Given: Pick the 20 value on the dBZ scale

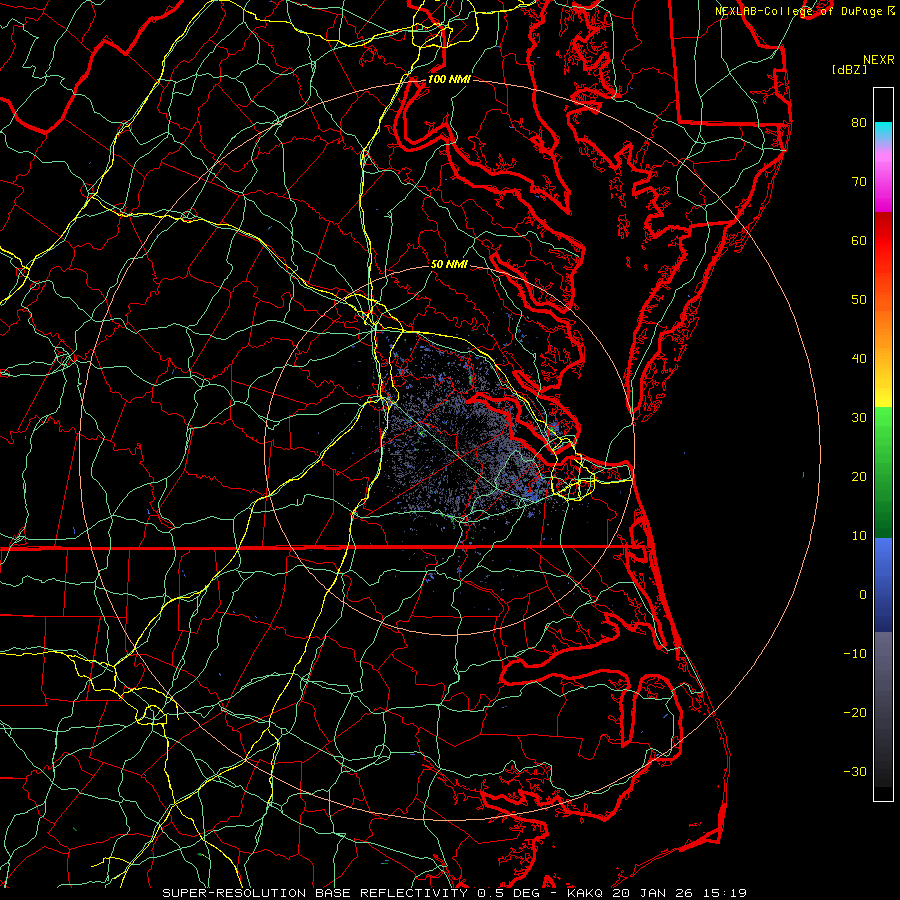Looking at the screenshot, I should point(858,477).
